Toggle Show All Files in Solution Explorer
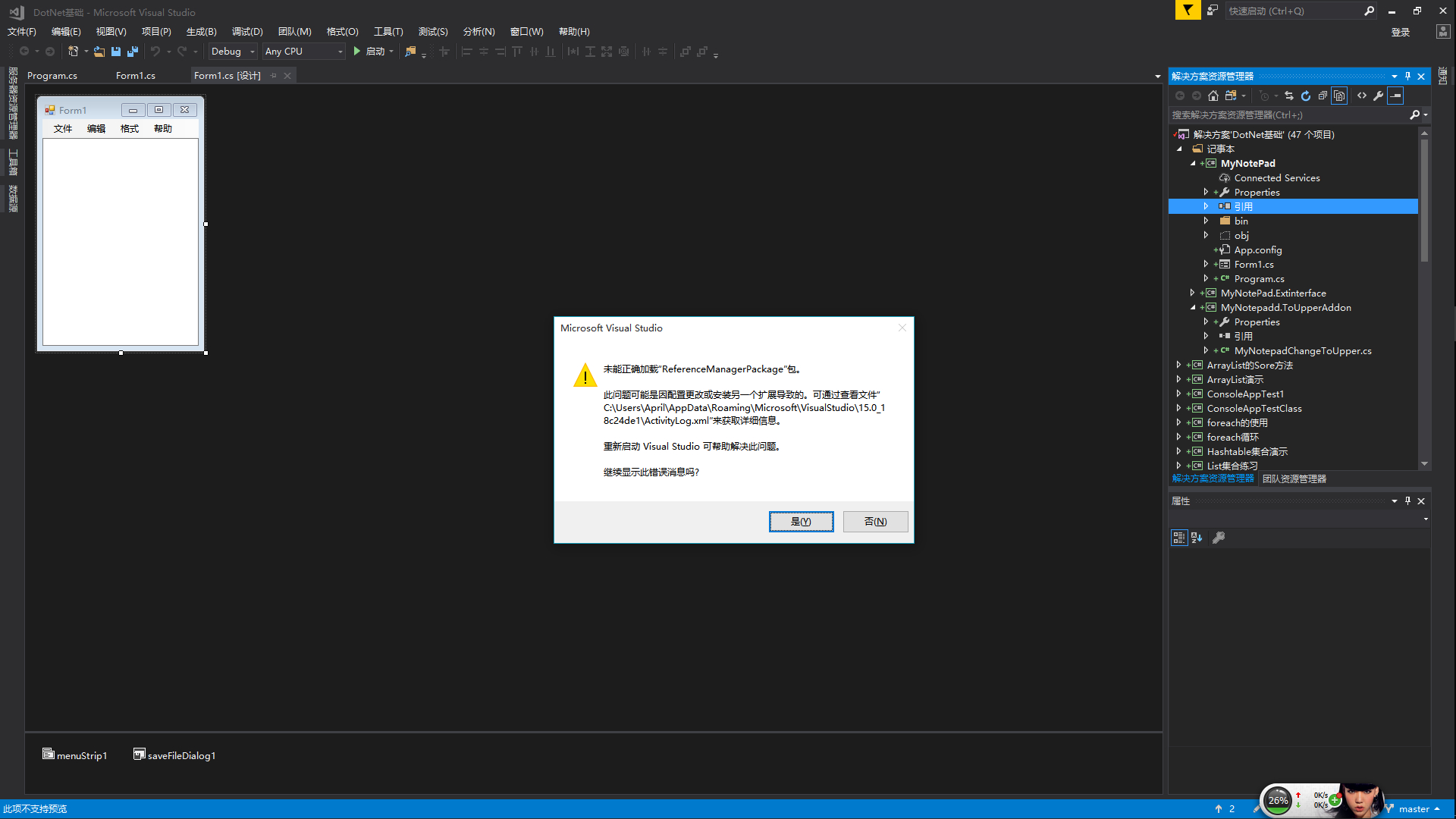1456x819 pixels. coord(1339,96)
